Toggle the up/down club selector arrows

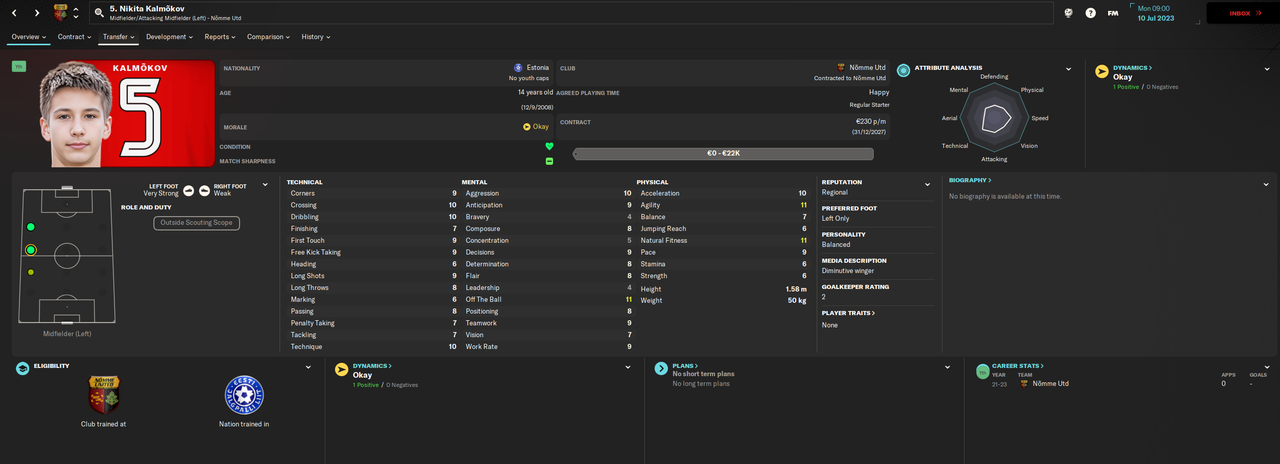pyautogui.click(x=76, y=13)
